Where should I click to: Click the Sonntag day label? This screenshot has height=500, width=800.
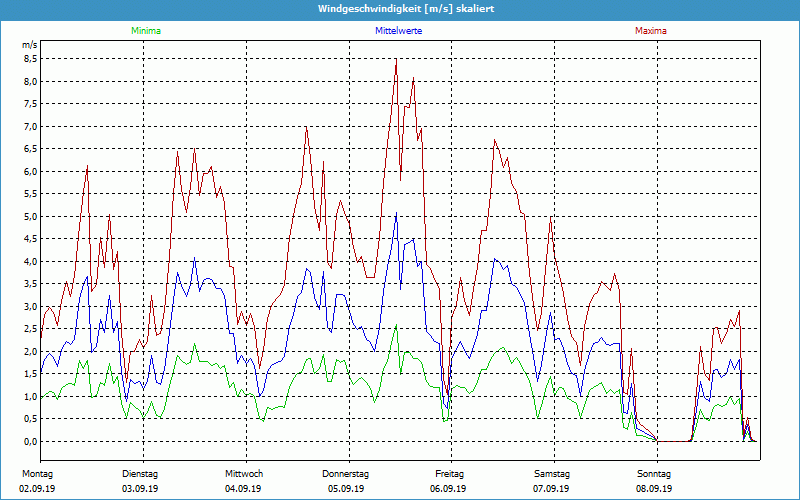click(654, 474)
